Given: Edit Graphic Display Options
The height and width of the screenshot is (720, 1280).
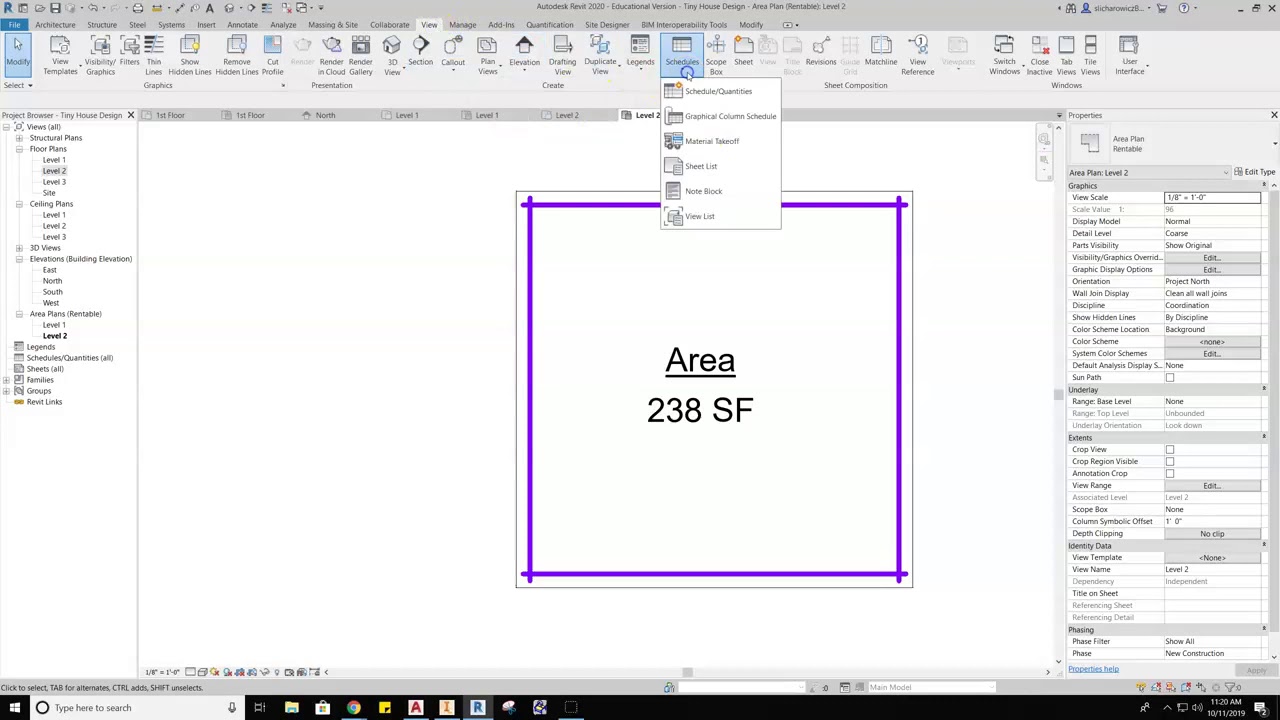Looking at the screenshot, I should (1212, 270).
